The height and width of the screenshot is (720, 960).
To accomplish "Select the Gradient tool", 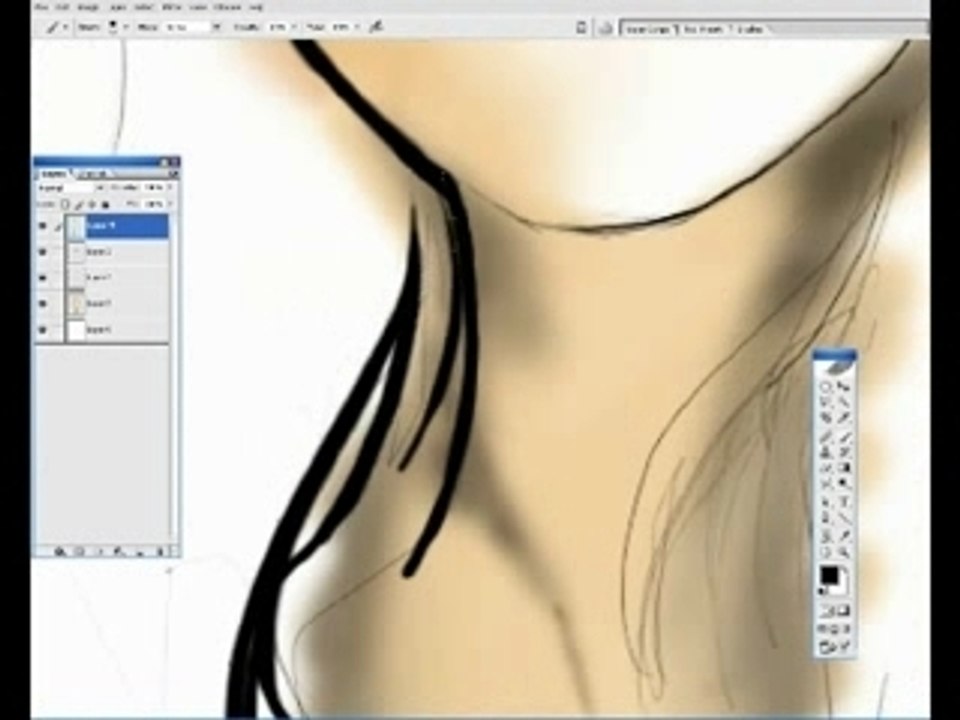I will click(x=844, y=467).
